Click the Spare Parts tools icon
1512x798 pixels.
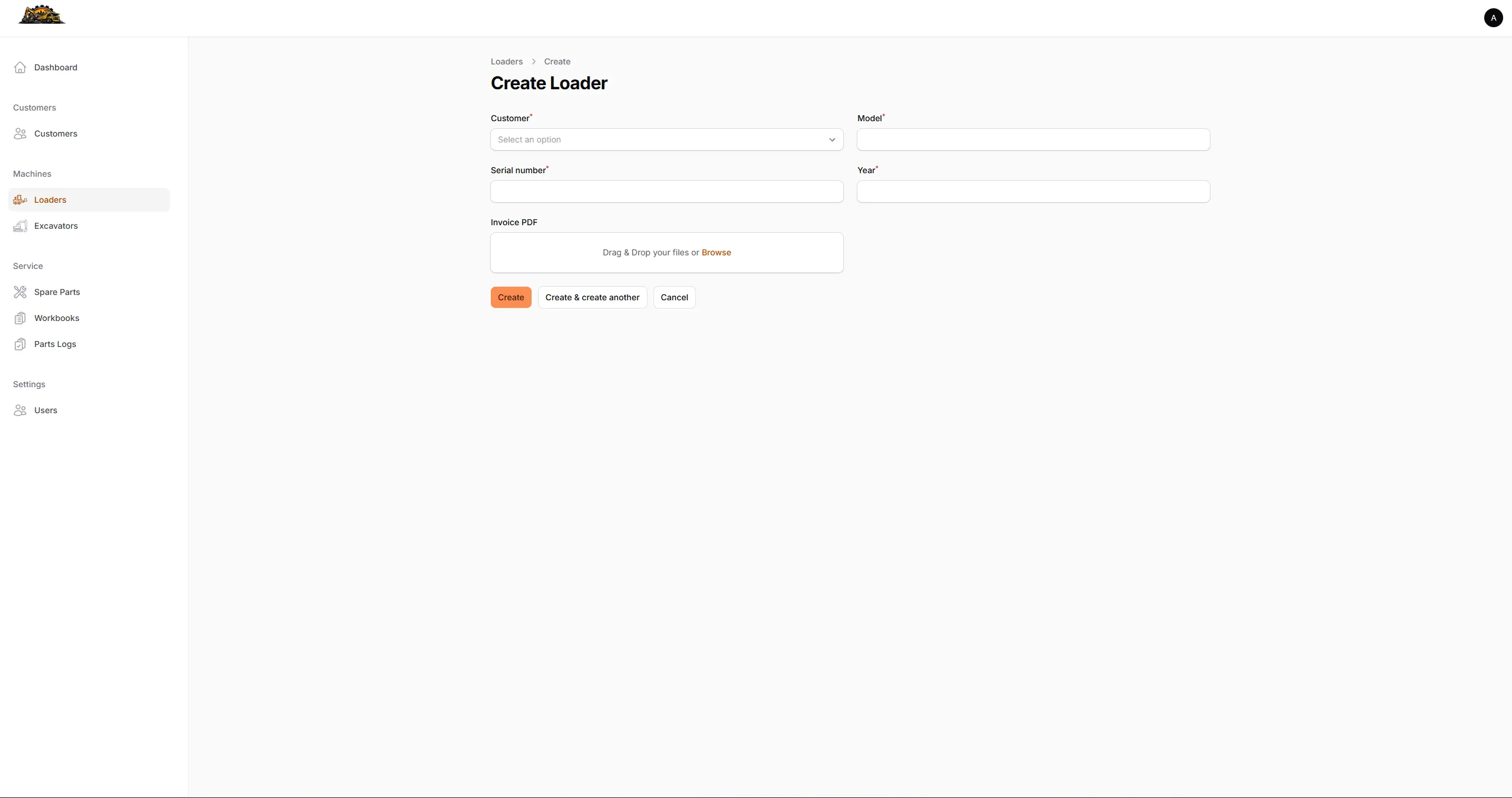20,292
